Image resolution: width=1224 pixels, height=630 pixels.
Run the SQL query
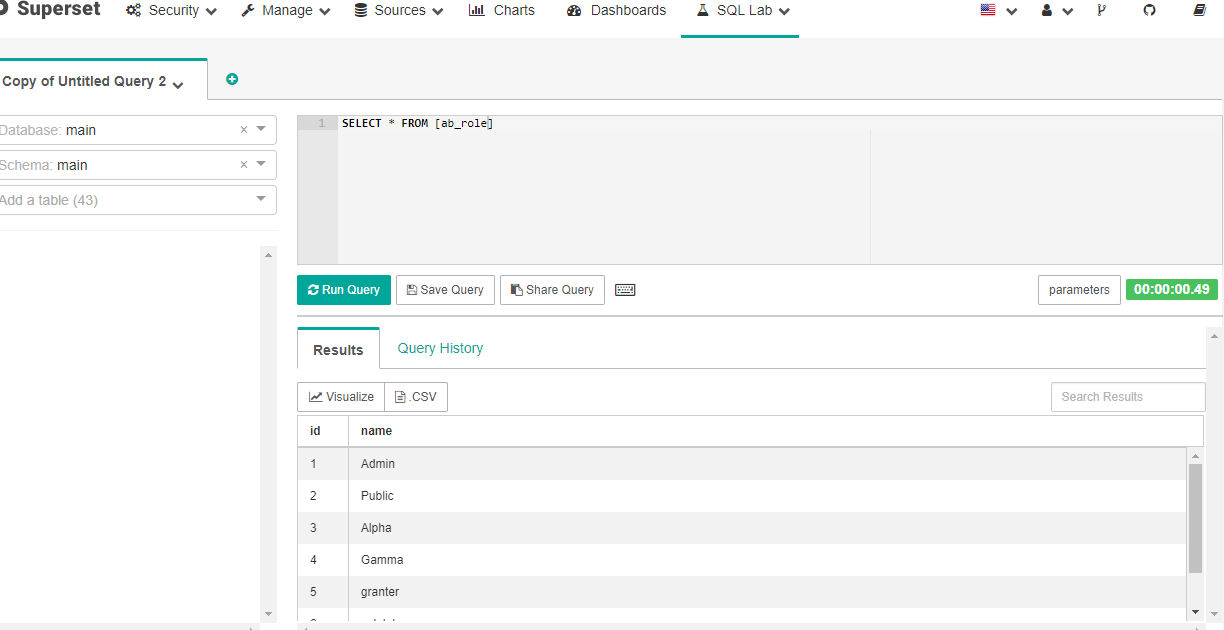343,290
